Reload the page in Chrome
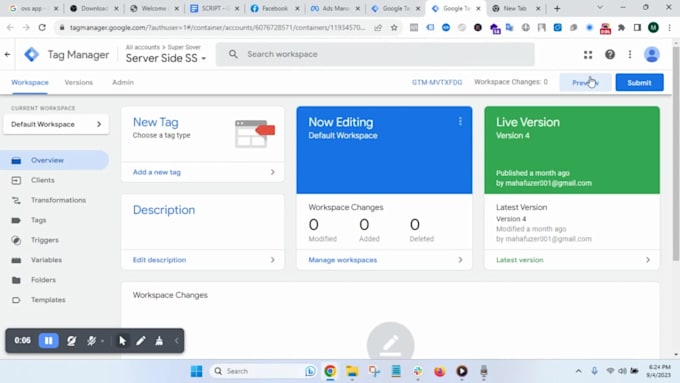The height and width of the screenshot is (383, 680). (42, 28)
